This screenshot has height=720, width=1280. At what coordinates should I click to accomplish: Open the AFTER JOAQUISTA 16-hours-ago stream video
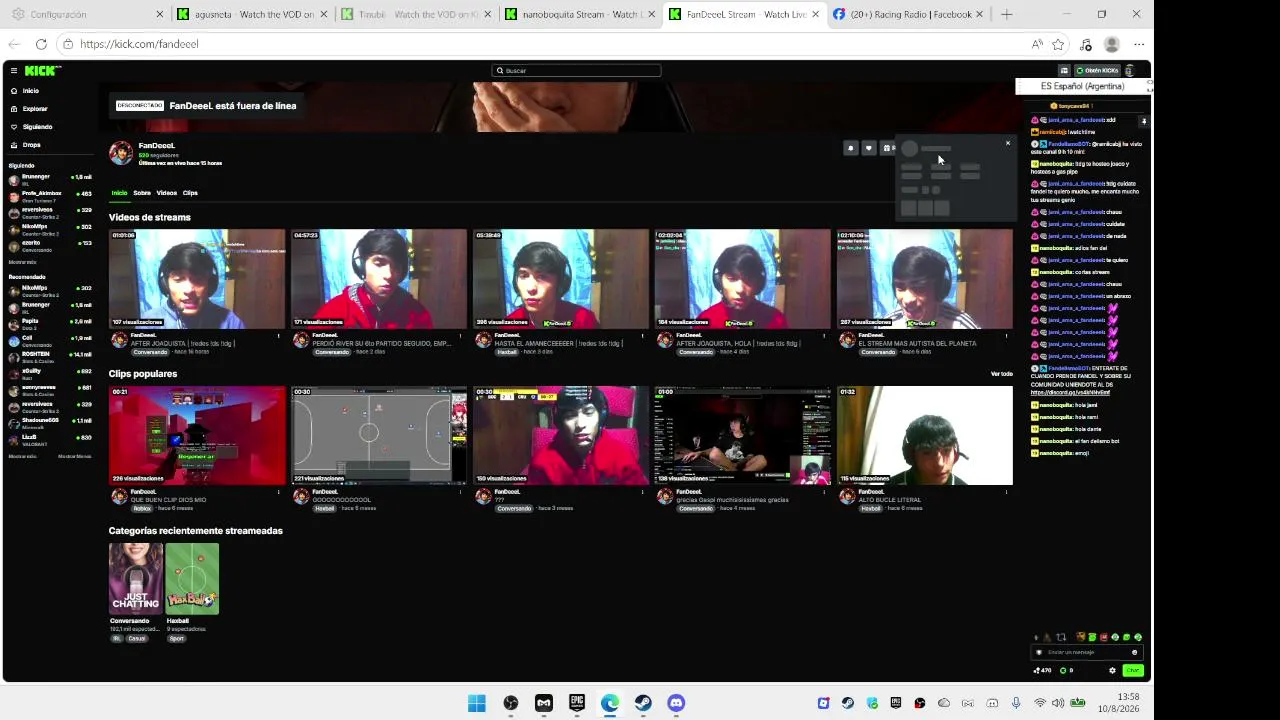tap(197, 279)
